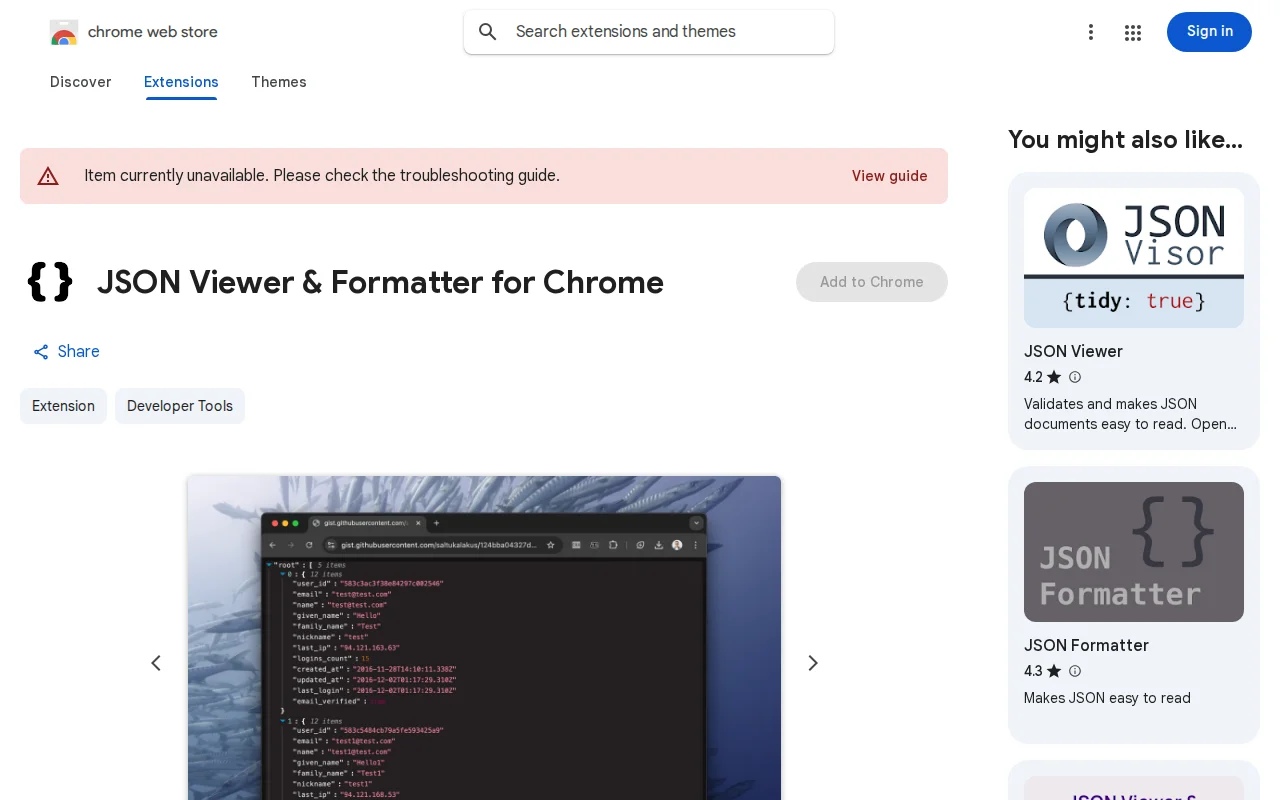Click the View guide link
This screenshot has height=800, width=1280.
(x=890, y=176)
